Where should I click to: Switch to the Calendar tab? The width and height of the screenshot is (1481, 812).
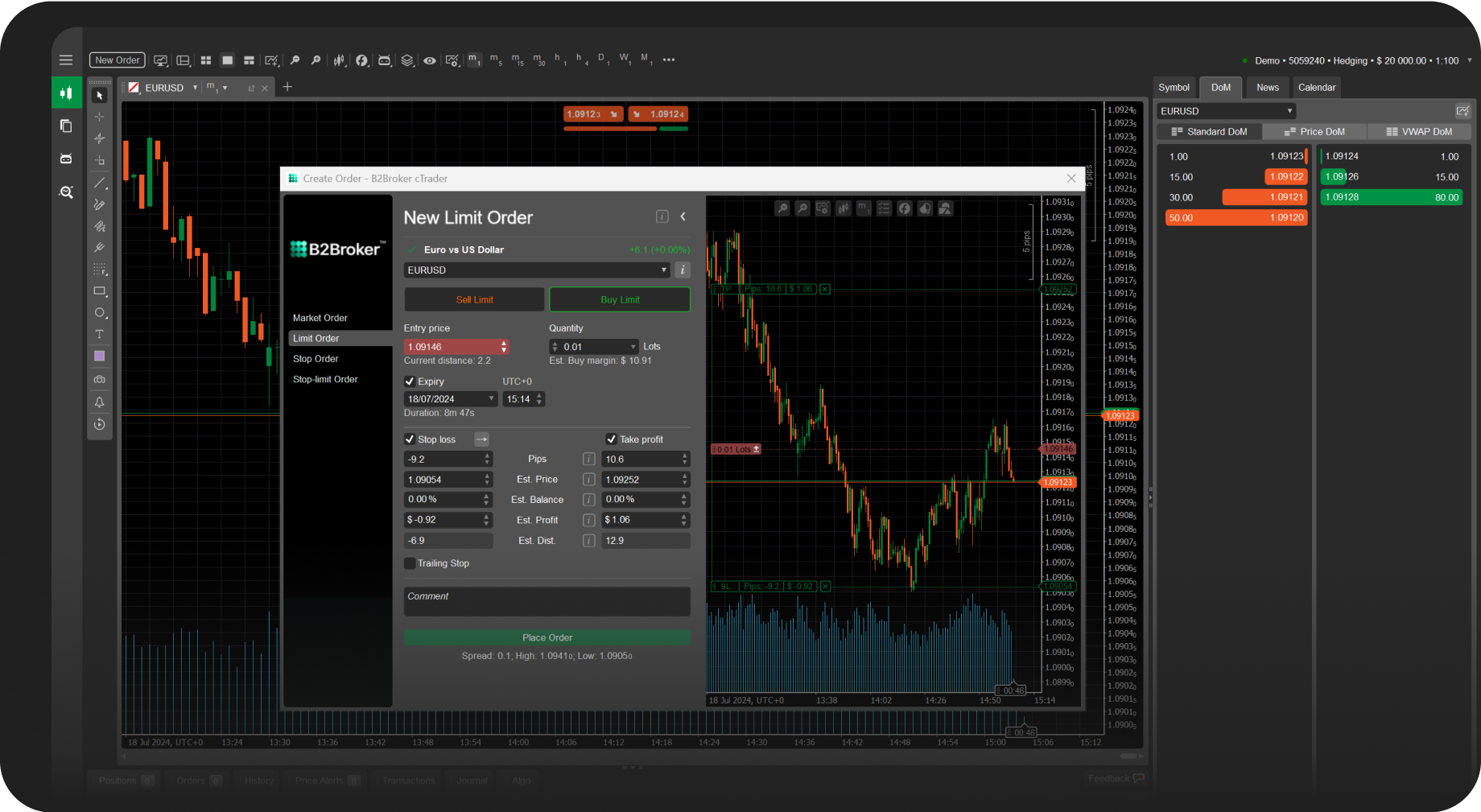click(x=1317, y=88)
